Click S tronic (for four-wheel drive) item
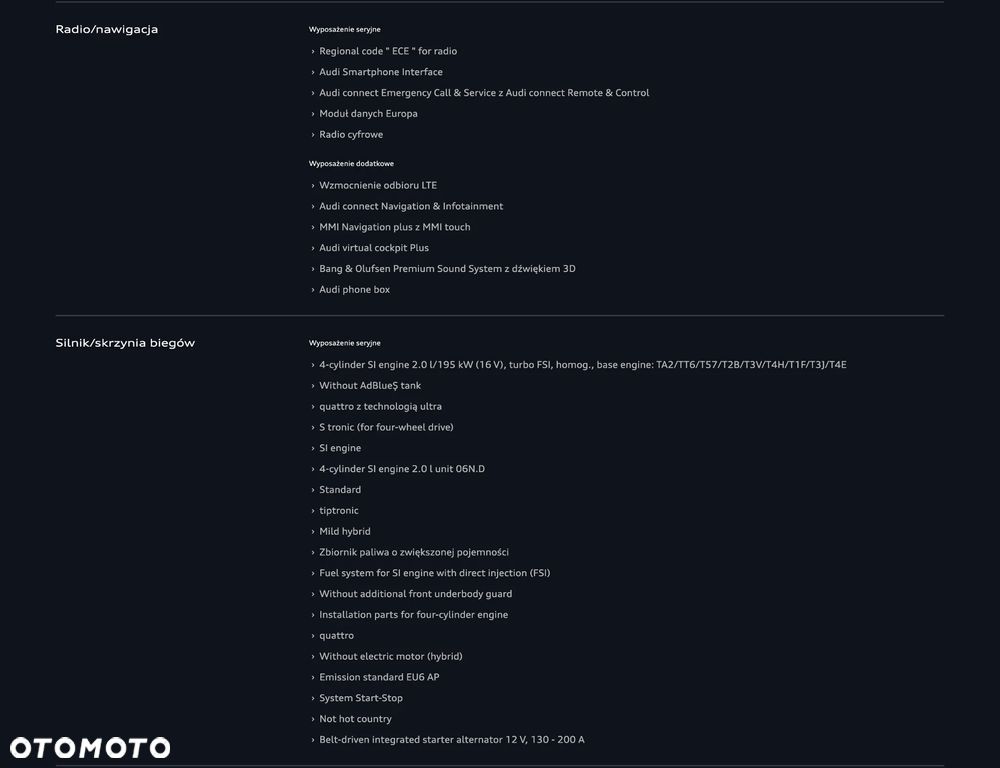The image size is (1000, 768). pos(386,427)
